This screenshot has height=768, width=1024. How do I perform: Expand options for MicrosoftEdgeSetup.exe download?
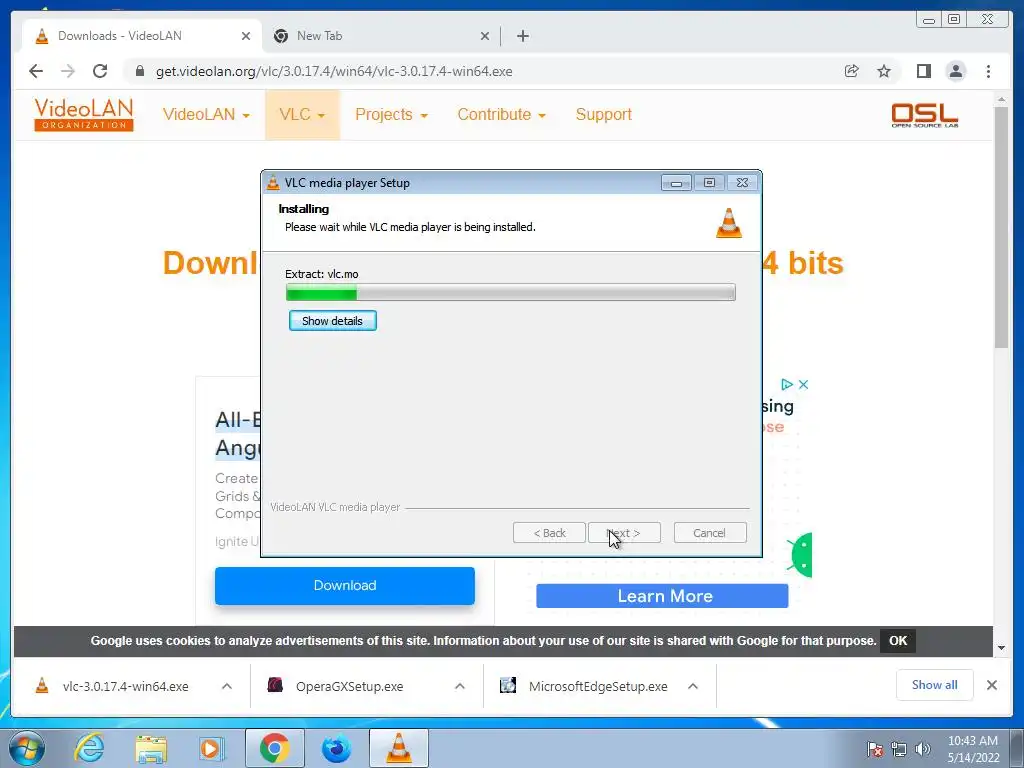tap(693, 686)
